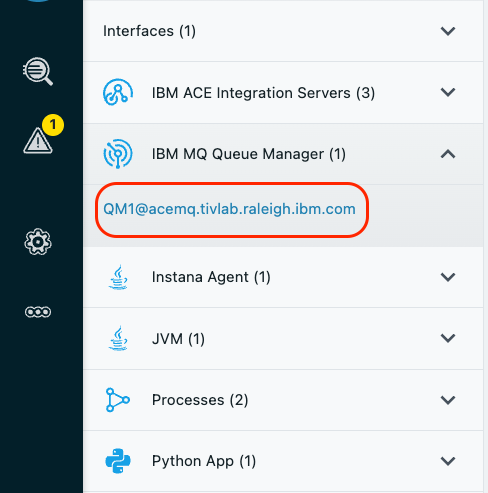
Task: Expand the Processes (2) chevron
Action: coord(448,400)
